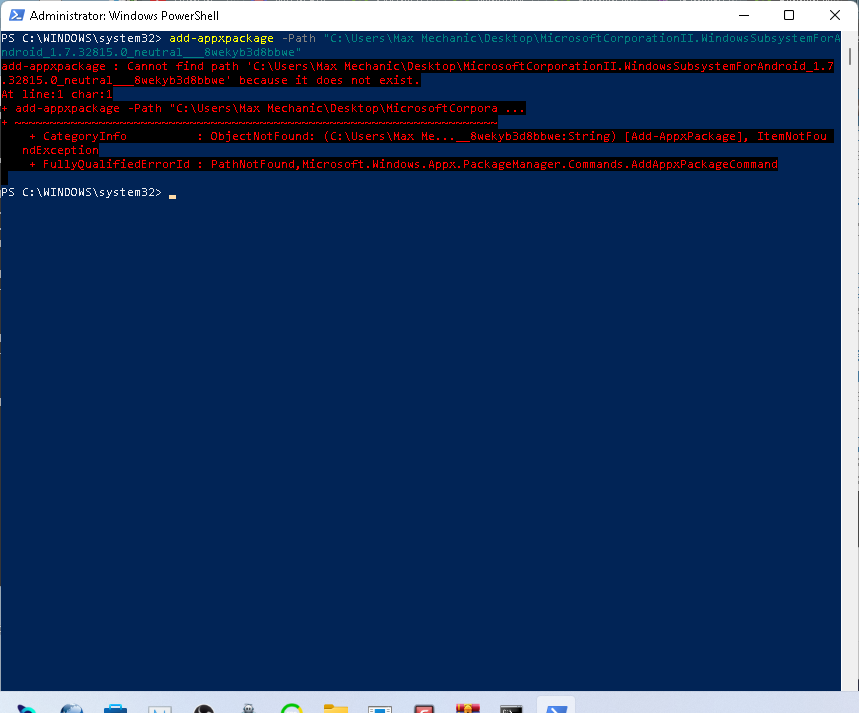This screenshot has width=859, height=713.
Task: Open the WinRAR books icon in taskbar
Action: click(468, 708)
